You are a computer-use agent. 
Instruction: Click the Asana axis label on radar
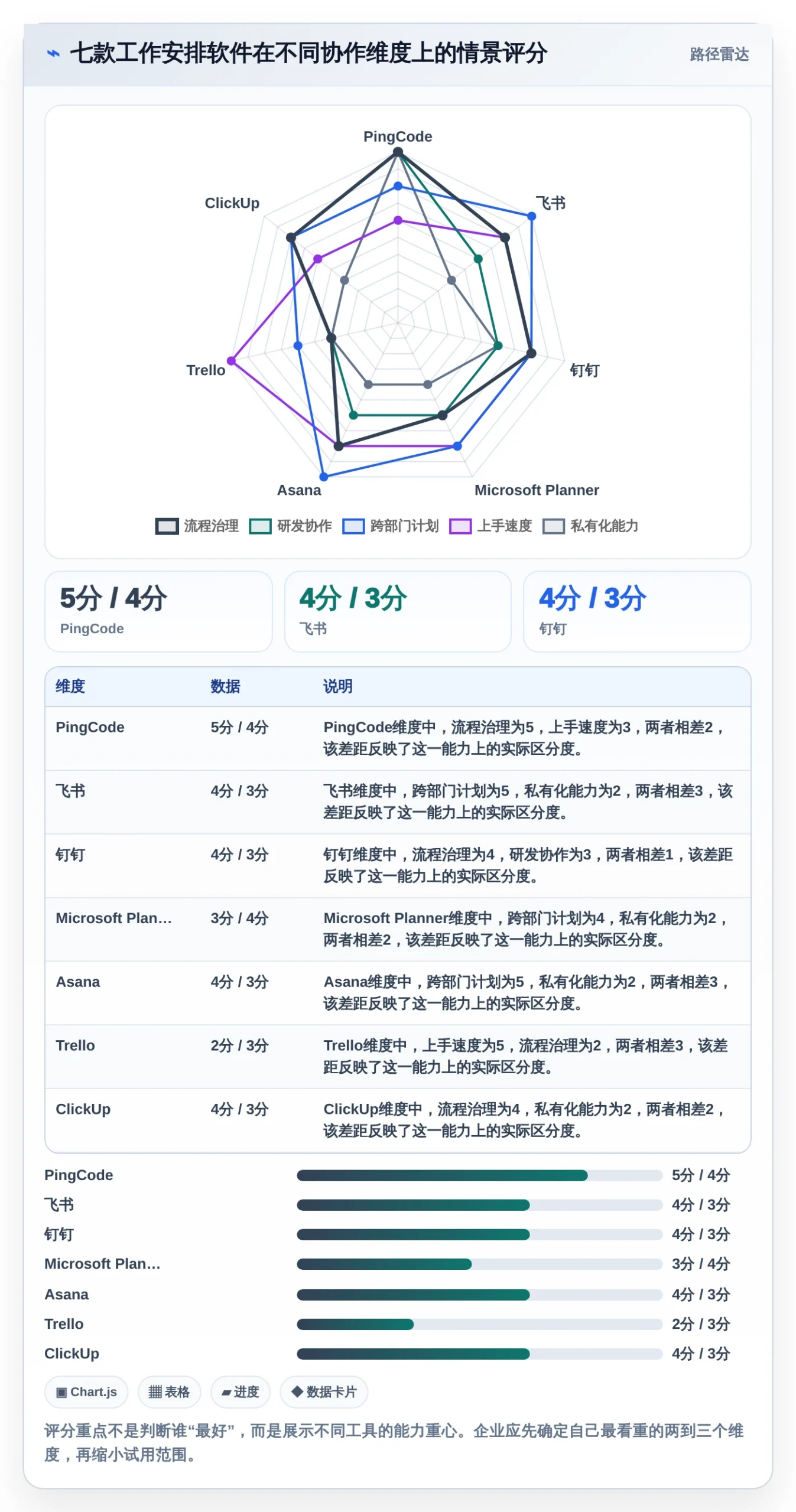coord(299,490)
